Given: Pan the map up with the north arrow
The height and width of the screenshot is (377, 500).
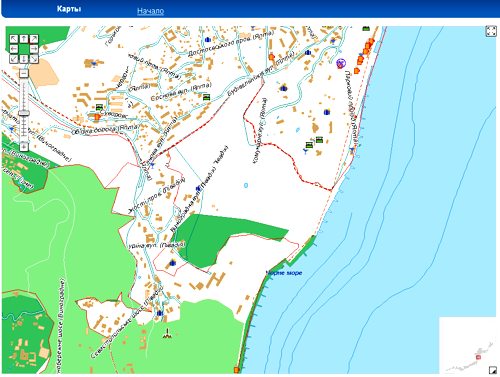Looking at the screenshot, I should pyautogui.click(x=24, y=39).
